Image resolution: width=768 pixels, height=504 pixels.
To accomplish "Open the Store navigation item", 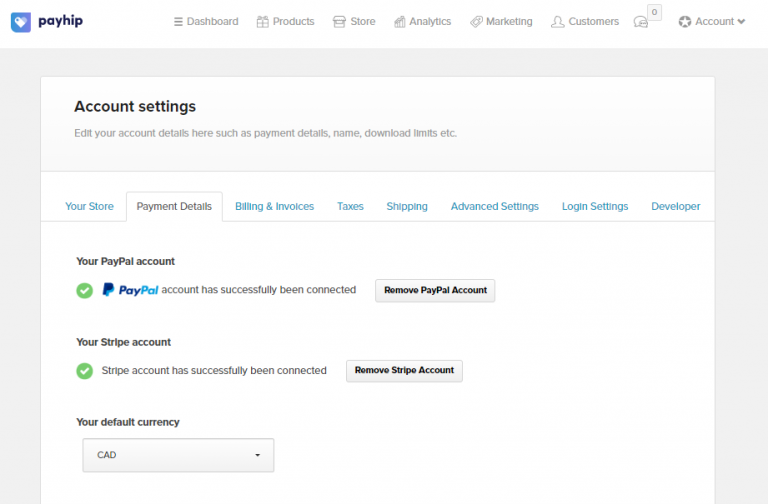I will point(354,22).
